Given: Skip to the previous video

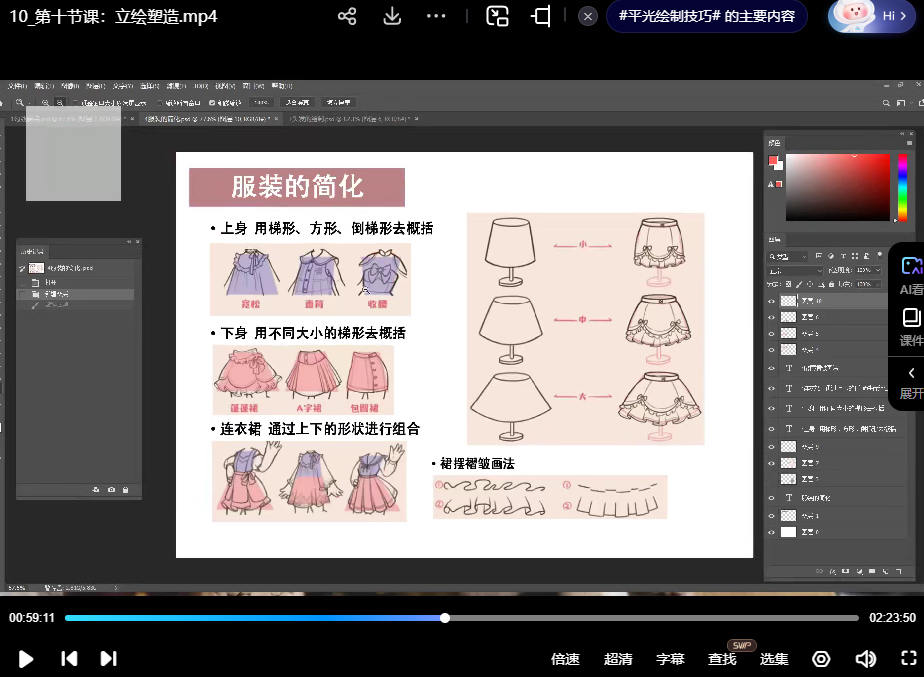Looking at the screenshot, I should pyautogui.click(x=69, y=658).
